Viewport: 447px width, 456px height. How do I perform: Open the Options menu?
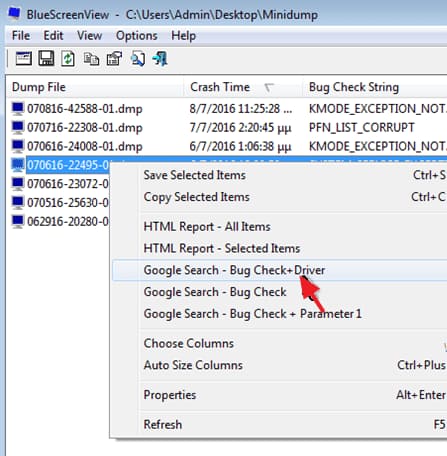[x=136, y=35]
